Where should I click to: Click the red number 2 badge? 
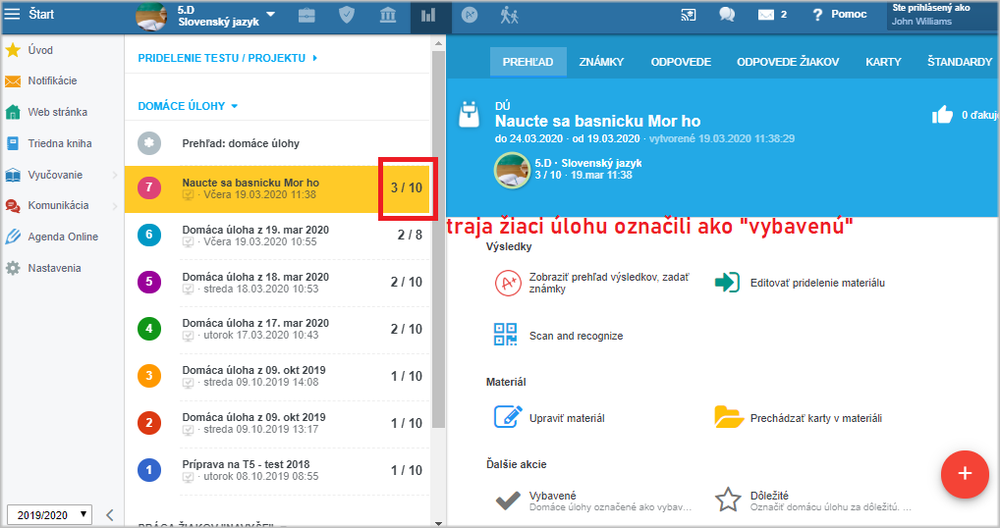(149, 423)
